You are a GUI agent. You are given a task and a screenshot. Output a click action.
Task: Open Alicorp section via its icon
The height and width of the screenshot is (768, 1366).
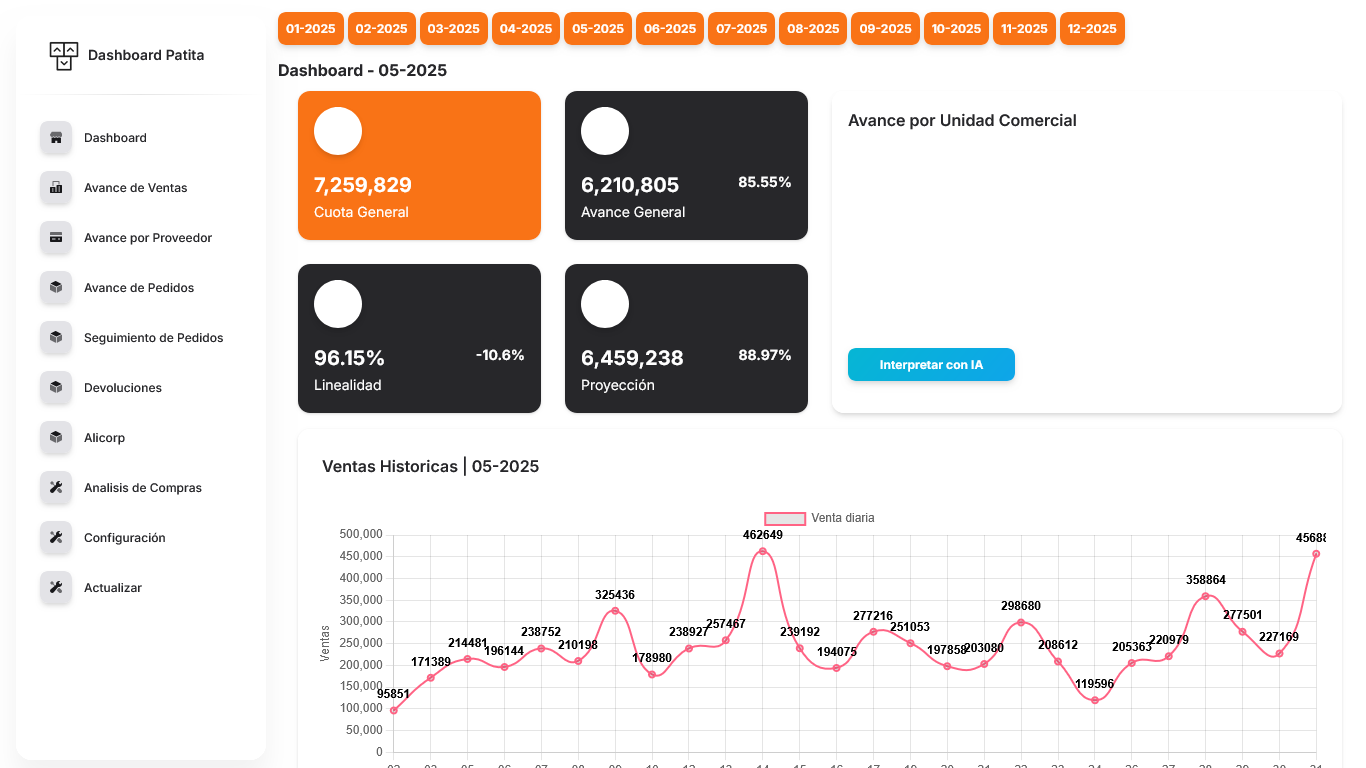tap(55, 437)
